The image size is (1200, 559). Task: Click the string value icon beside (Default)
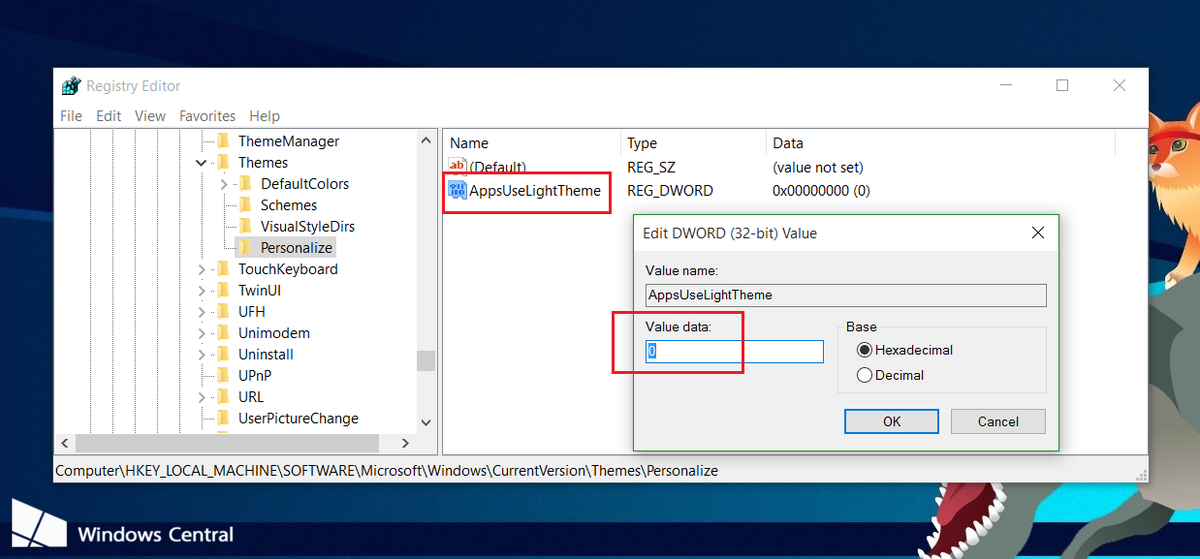[x=457, y=167]
